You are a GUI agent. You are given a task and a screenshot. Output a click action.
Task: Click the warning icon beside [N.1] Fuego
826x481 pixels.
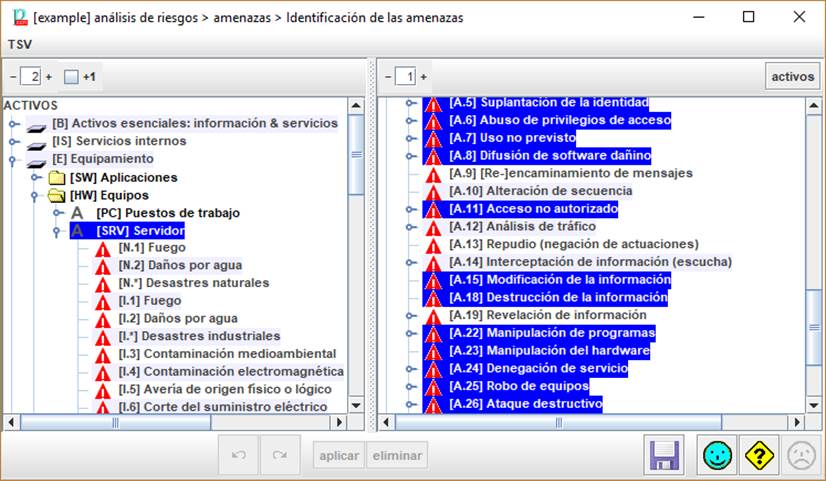pos(103,248)
